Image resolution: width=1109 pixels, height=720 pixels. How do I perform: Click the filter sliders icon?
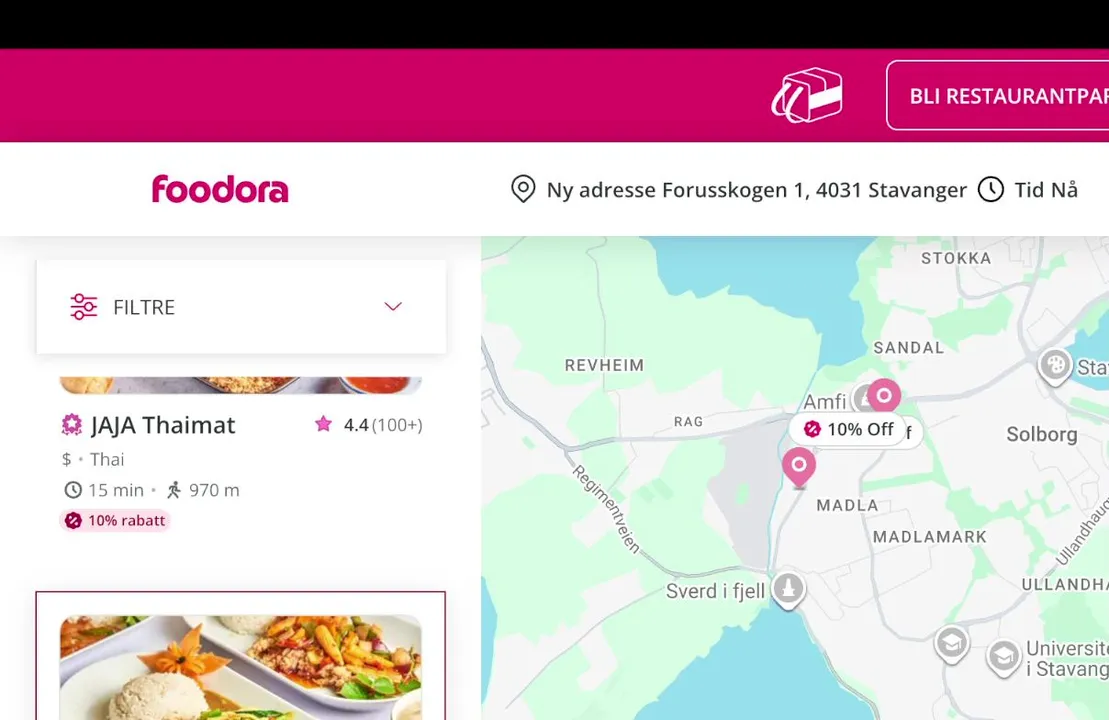[83, 306]
